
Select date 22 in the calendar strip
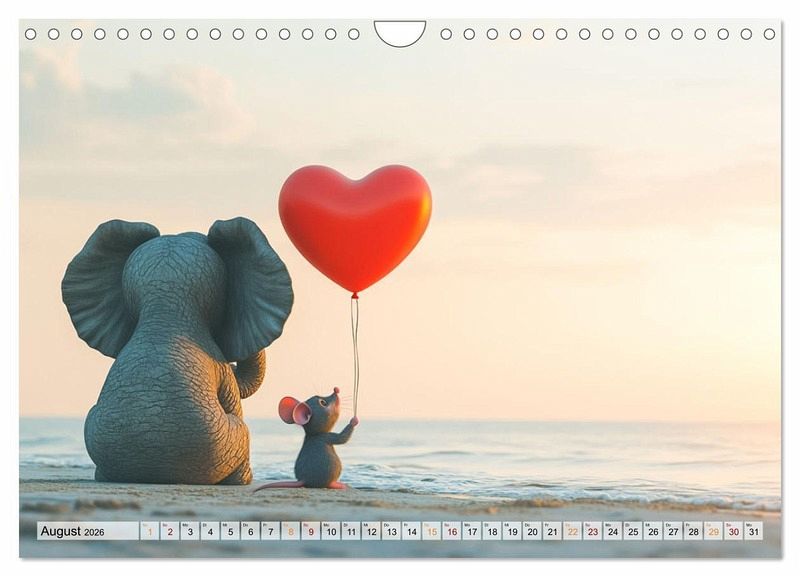[x=572, y=531]
